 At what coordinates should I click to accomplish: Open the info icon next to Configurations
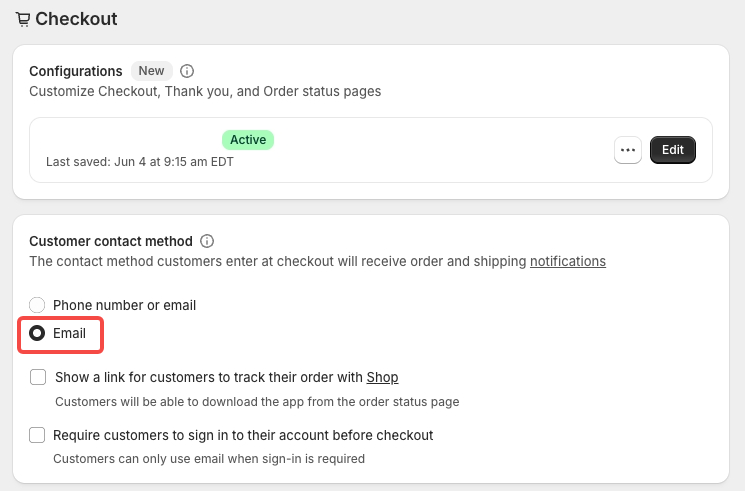pyautogui.click(x=187, y=71)
